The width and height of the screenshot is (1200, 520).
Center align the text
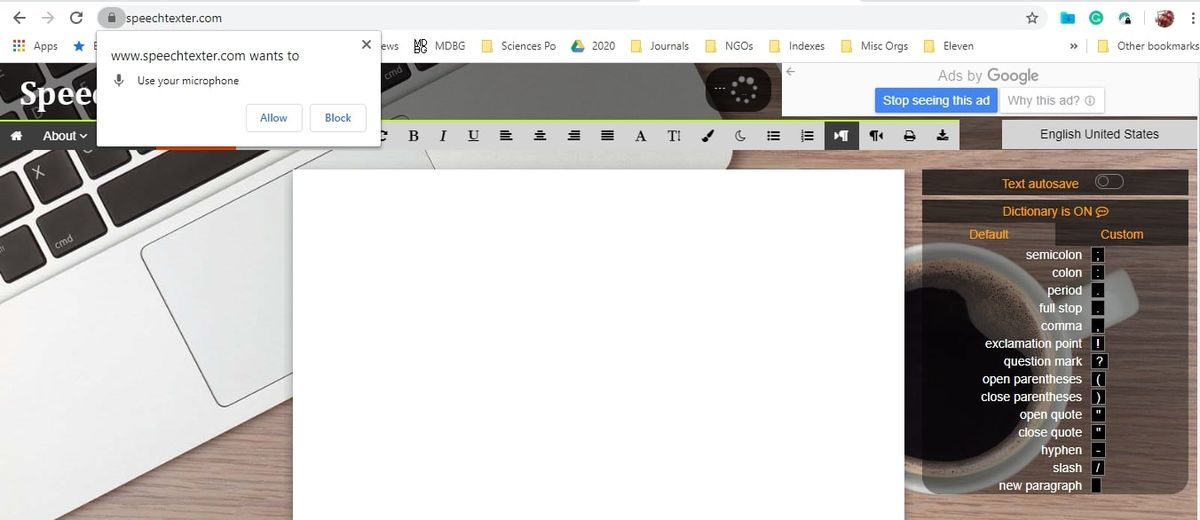pos(540,136)
